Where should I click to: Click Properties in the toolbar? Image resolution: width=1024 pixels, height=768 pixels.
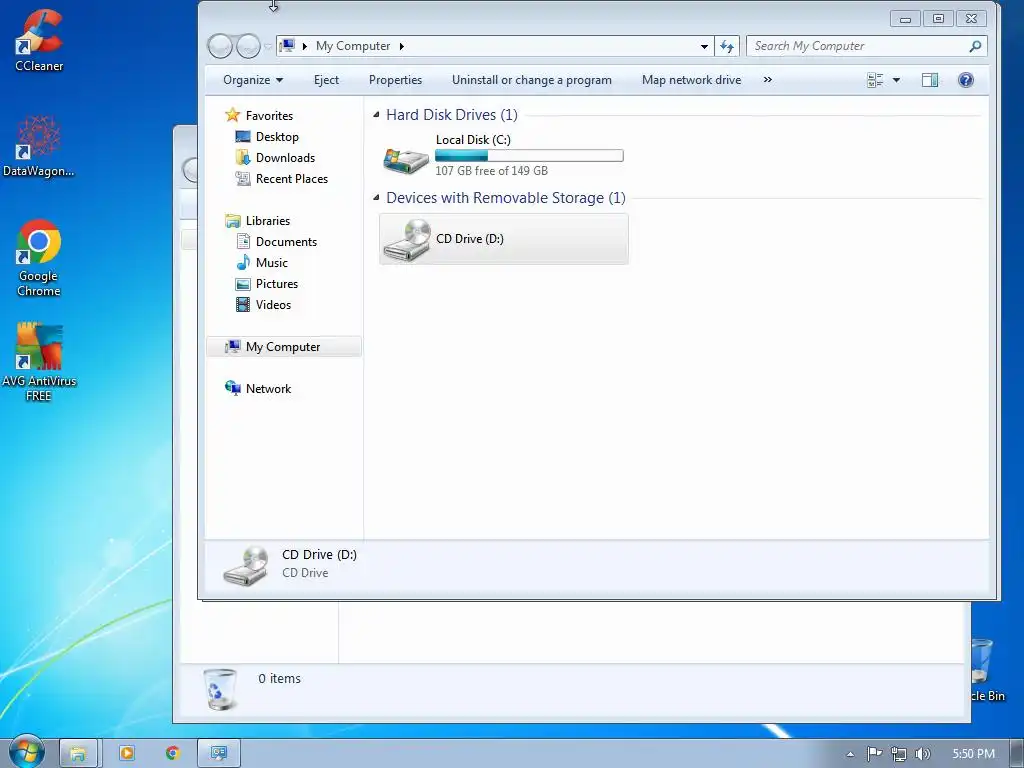(395, 80)
